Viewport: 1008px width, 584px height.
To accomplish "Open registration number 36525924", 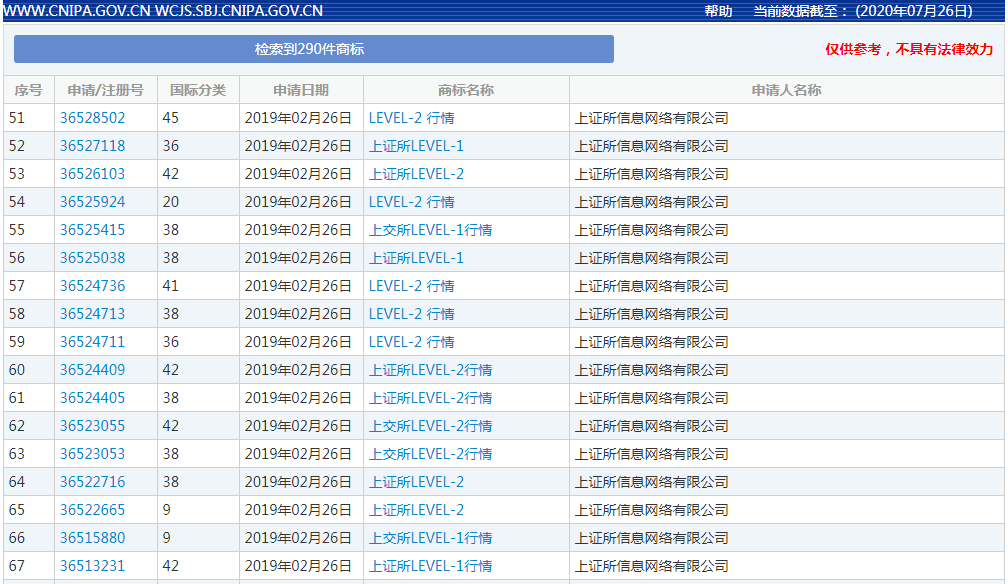I will pos(92,202).
